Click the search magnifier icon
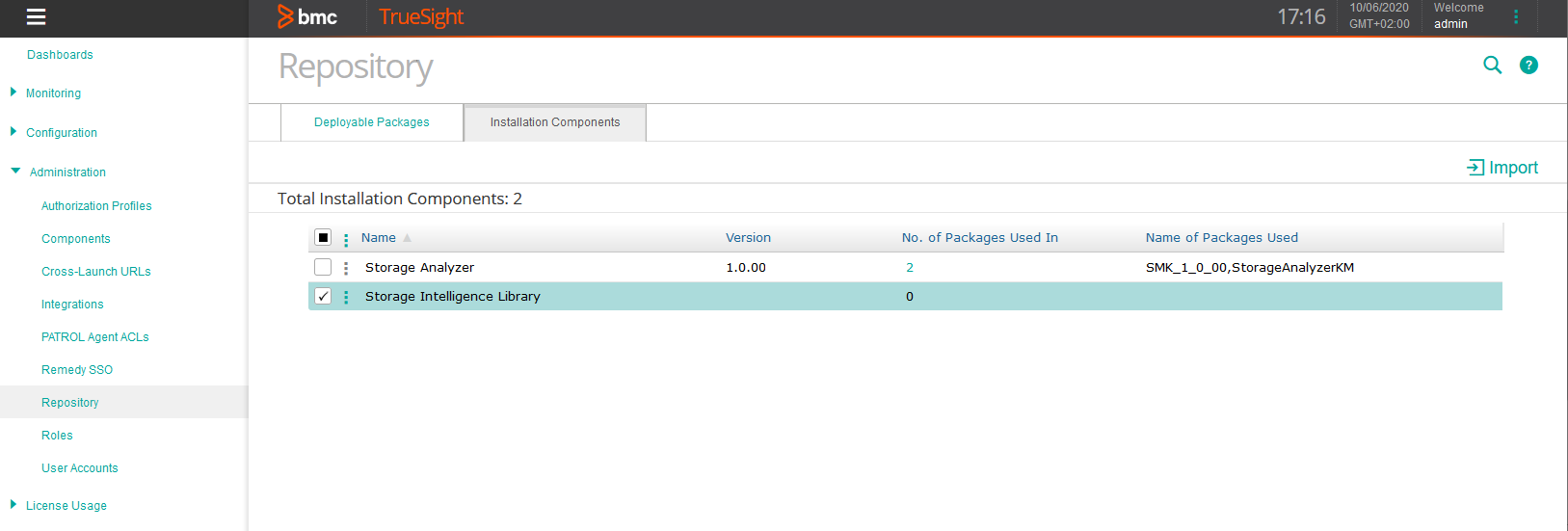The height and width of the screenshot is (531, 1568). (1492, 66)
